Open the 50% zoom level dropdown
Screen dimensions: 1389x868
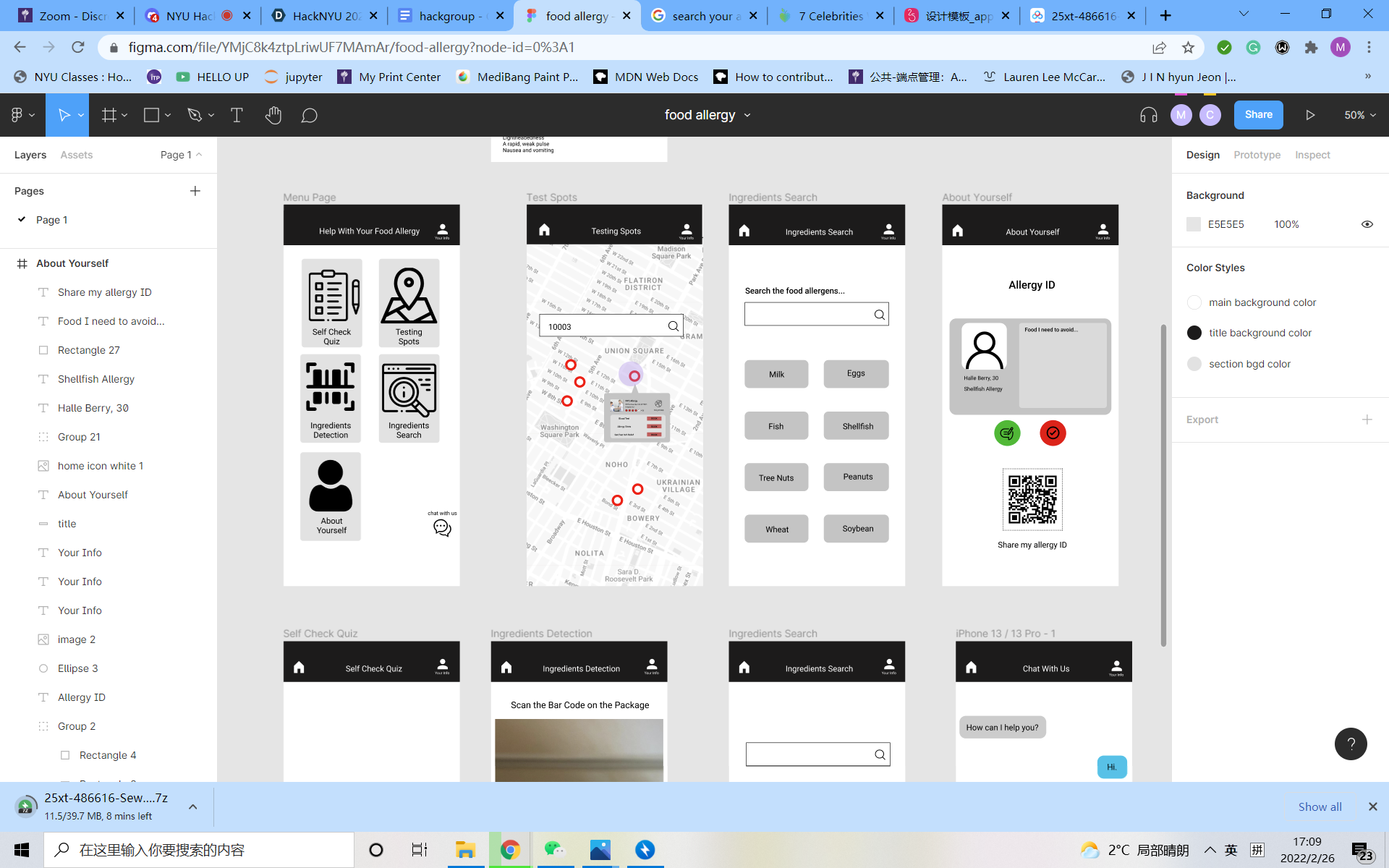(1359, 115)
